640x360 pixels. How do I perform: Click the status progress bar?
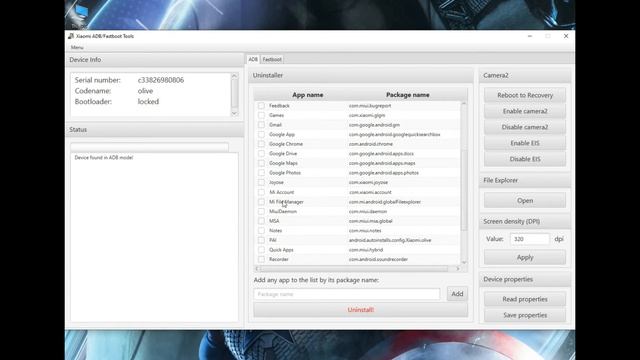coord(149,147)
